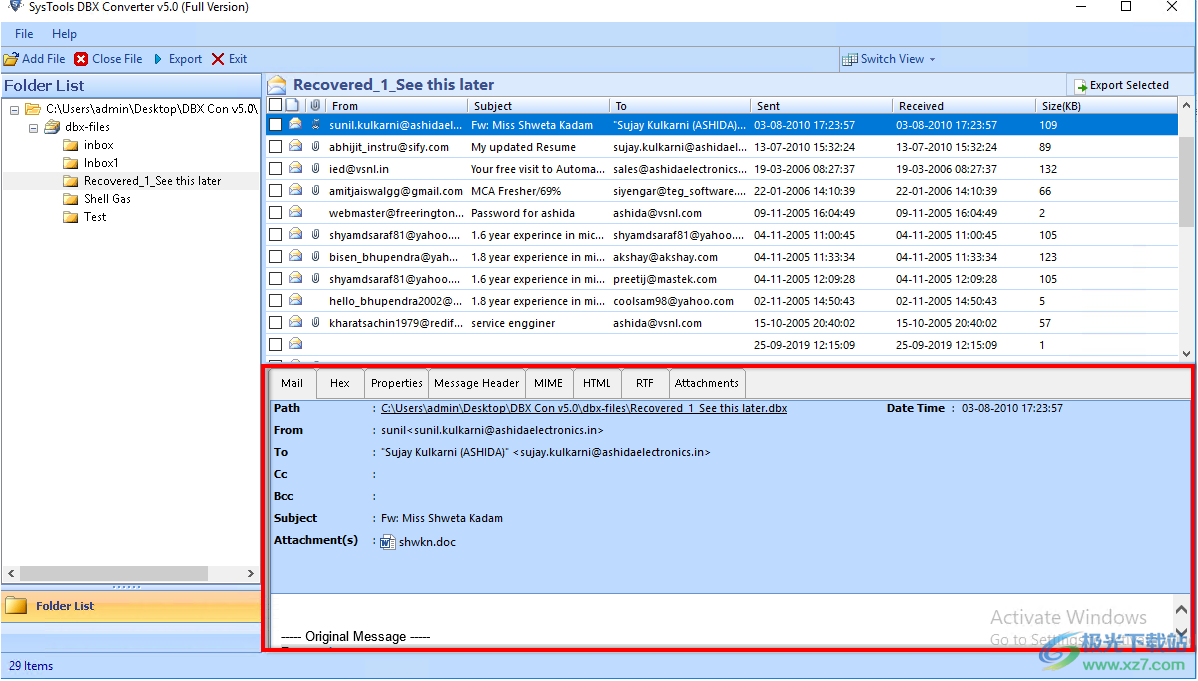1198x681 pixels.
Task: Click the Folder List panel icon at bottom
Action: (17, 606)
